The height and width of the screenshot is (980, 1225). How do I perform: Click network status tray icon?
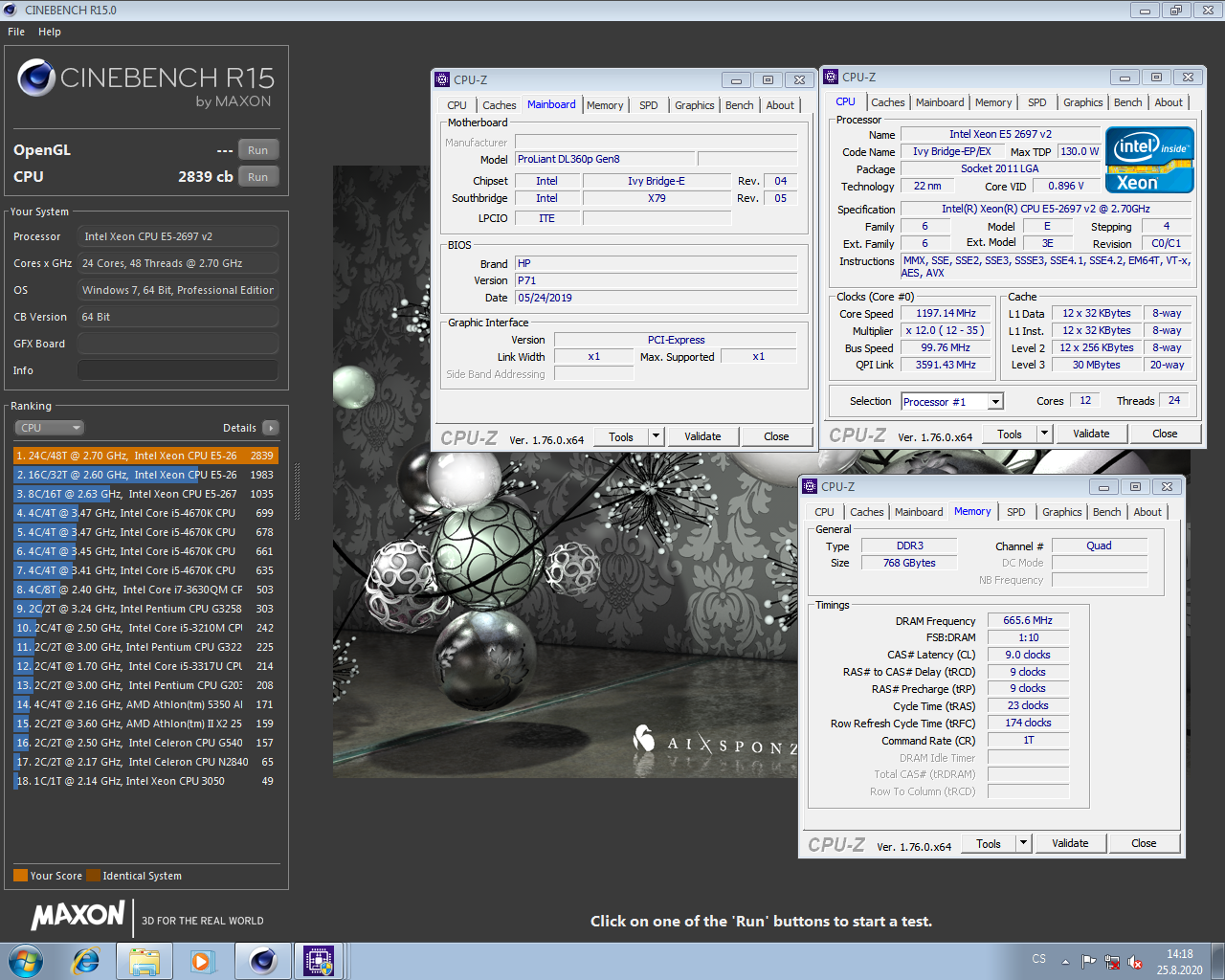(x=1112, y=961)
